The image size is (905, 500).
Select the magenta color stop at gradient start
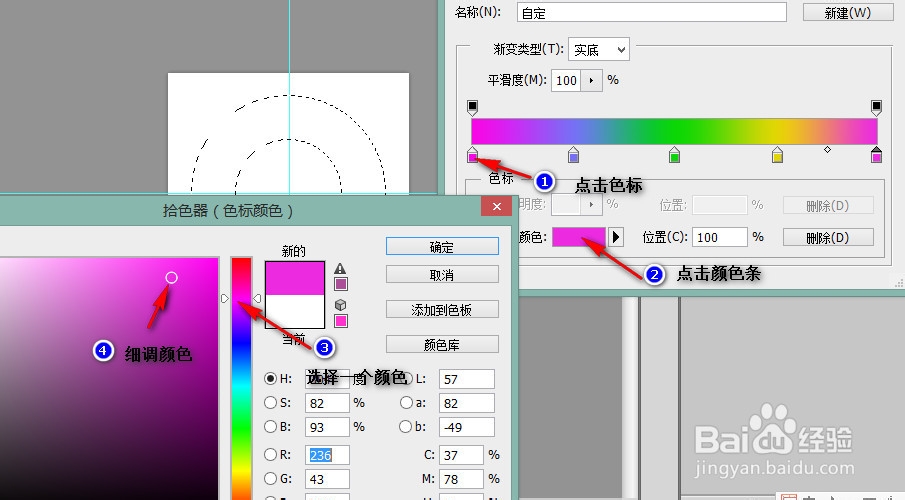473,155
